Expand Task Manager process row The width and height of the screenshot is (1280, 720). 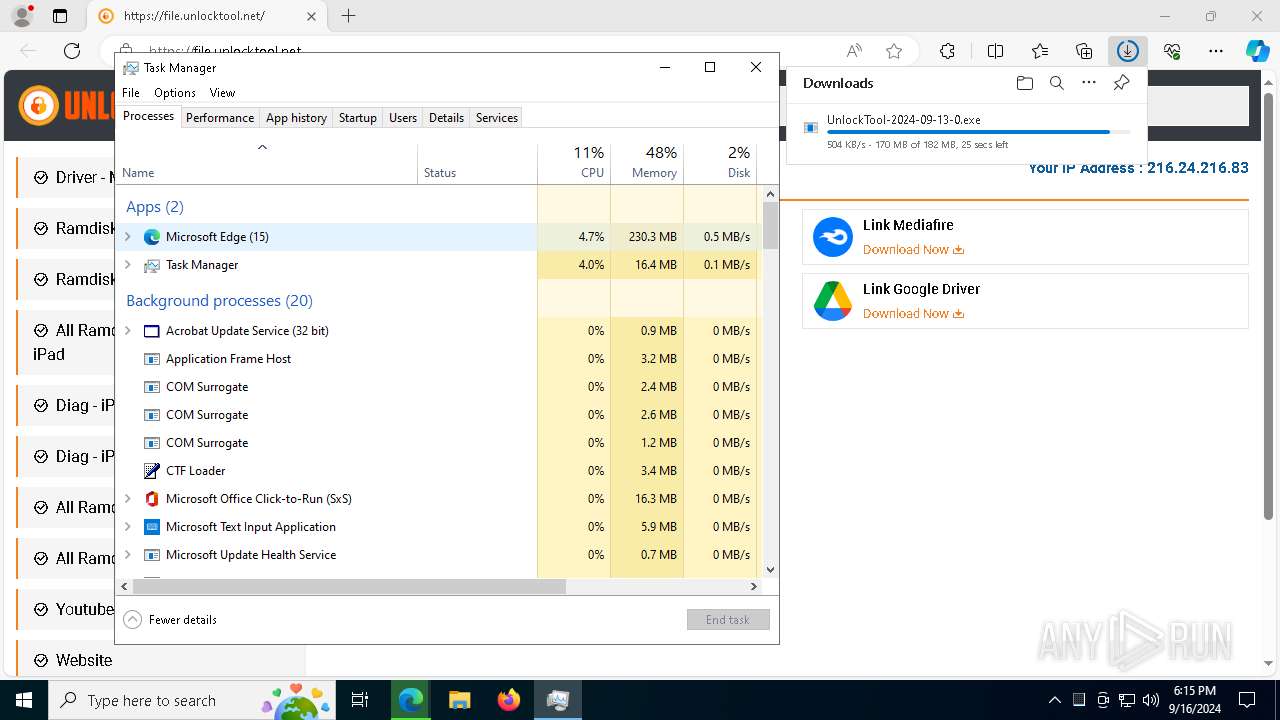tap(127, 265)
